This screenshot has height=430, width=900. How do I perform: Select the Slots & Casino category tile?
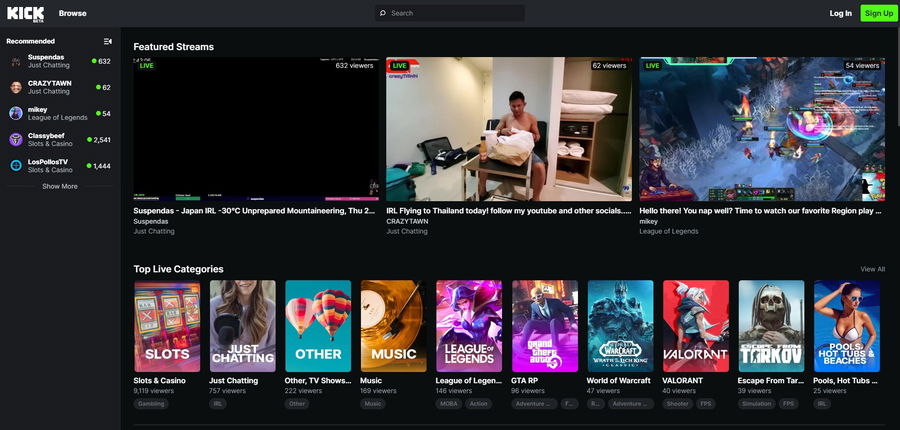click(x=167, y=326)
